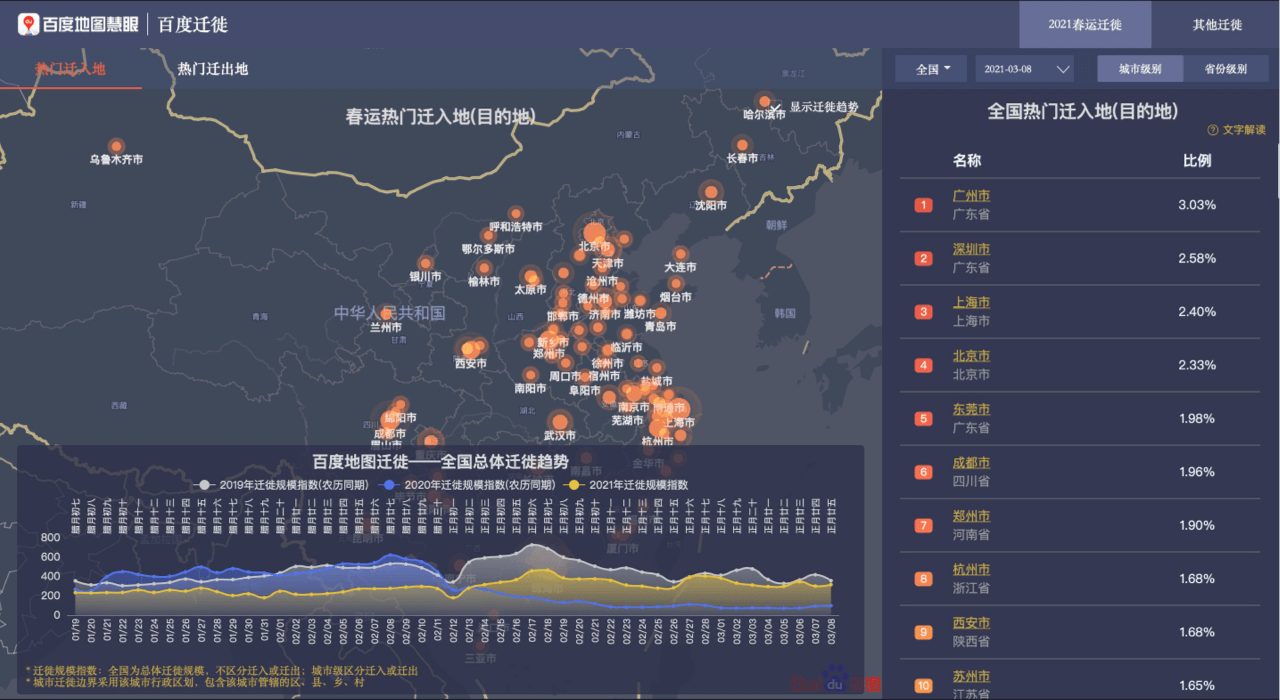Click the Shenyang city marker dot
Screen dimensions: 1280x700
click(711, 192)
